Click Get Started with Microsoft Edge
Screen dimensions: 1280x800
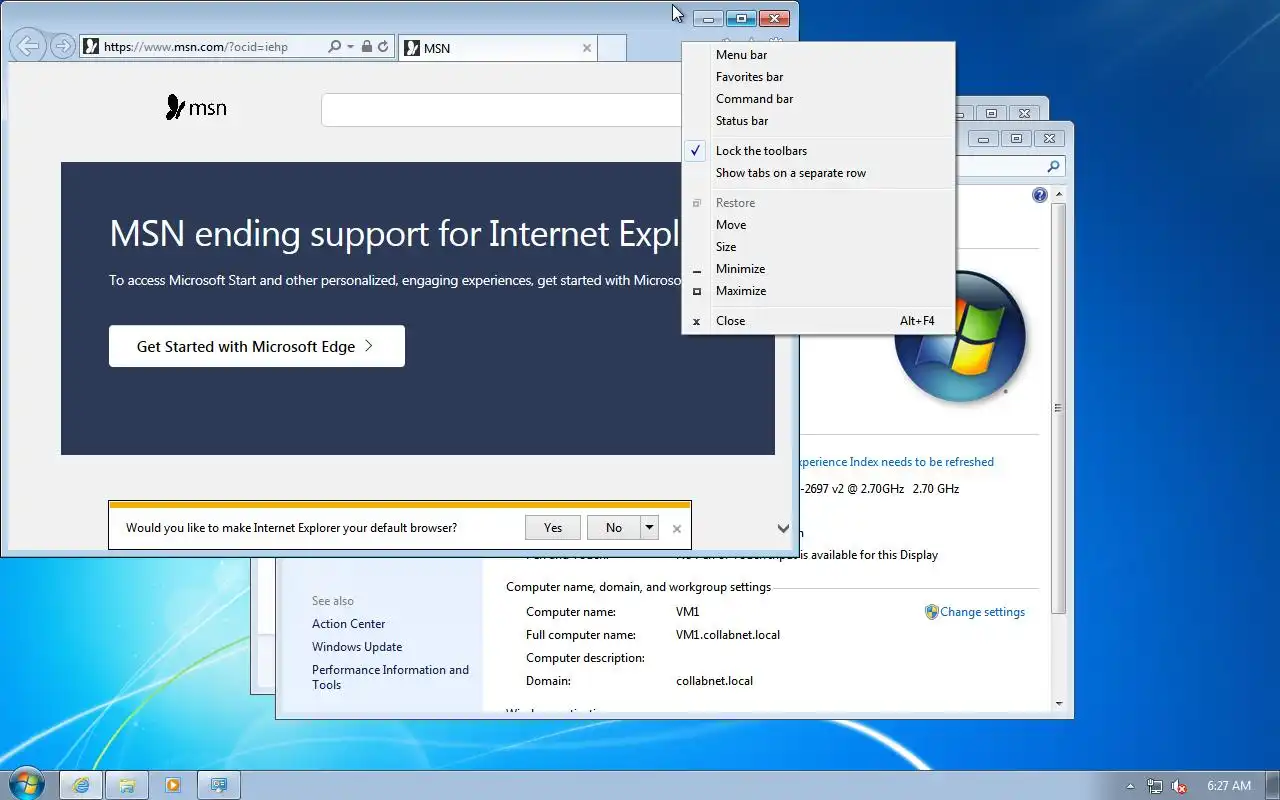coord(257,346)
